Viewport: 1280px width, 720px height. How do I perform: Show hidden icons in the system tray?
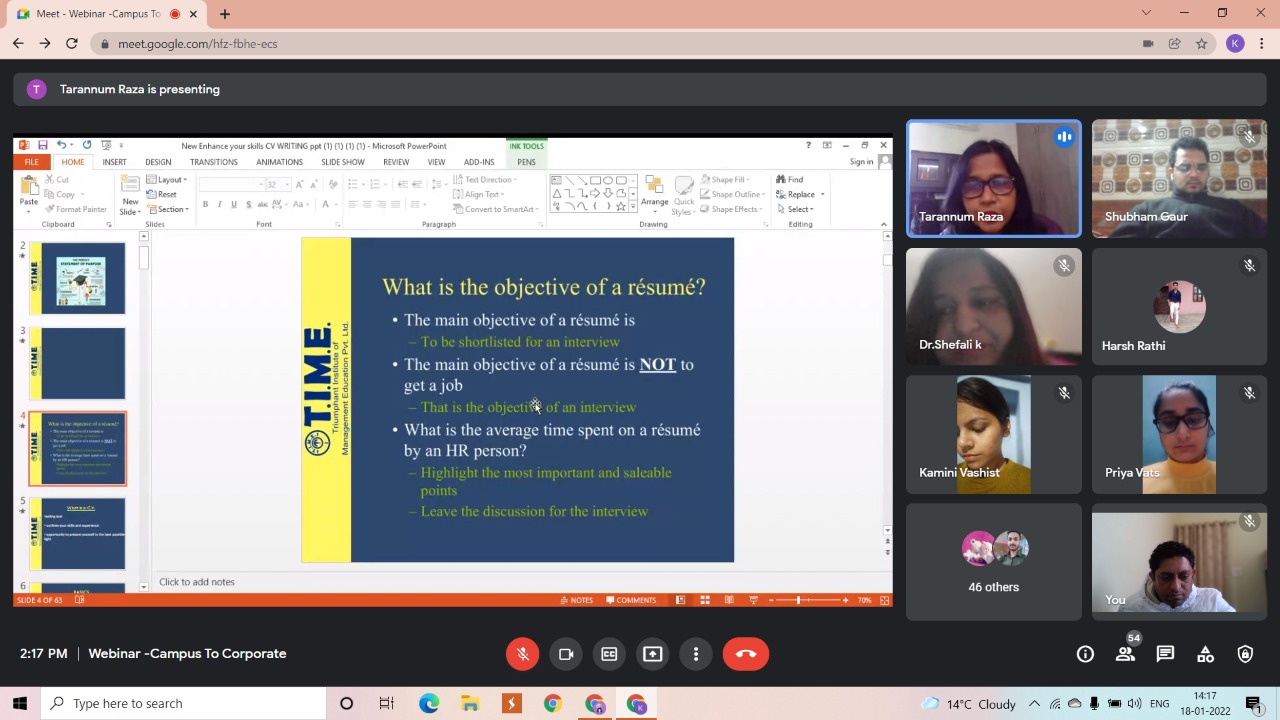tap(1034, 703)
